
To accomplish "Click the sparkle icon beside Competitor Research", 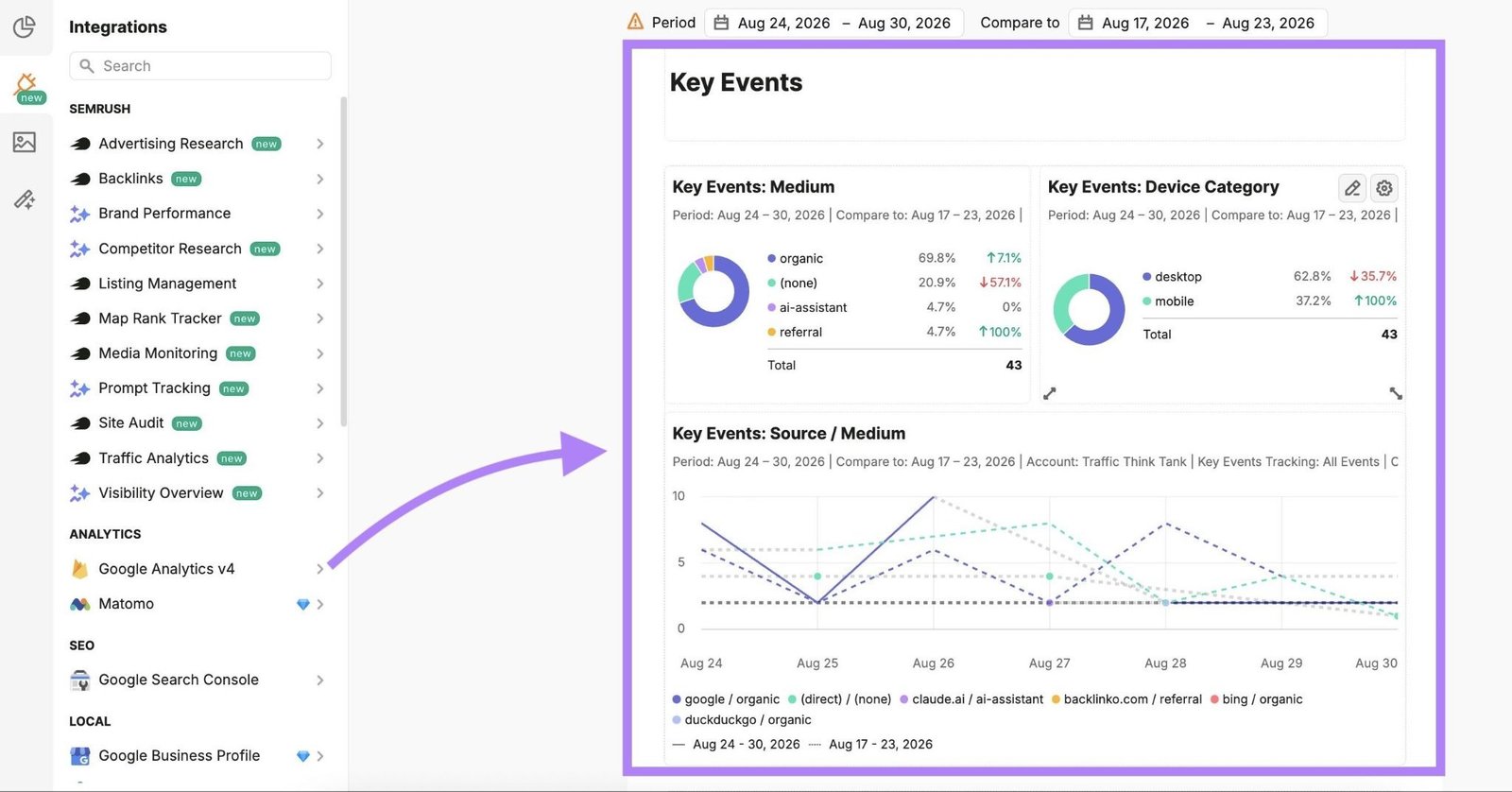I will click(80, 249).
